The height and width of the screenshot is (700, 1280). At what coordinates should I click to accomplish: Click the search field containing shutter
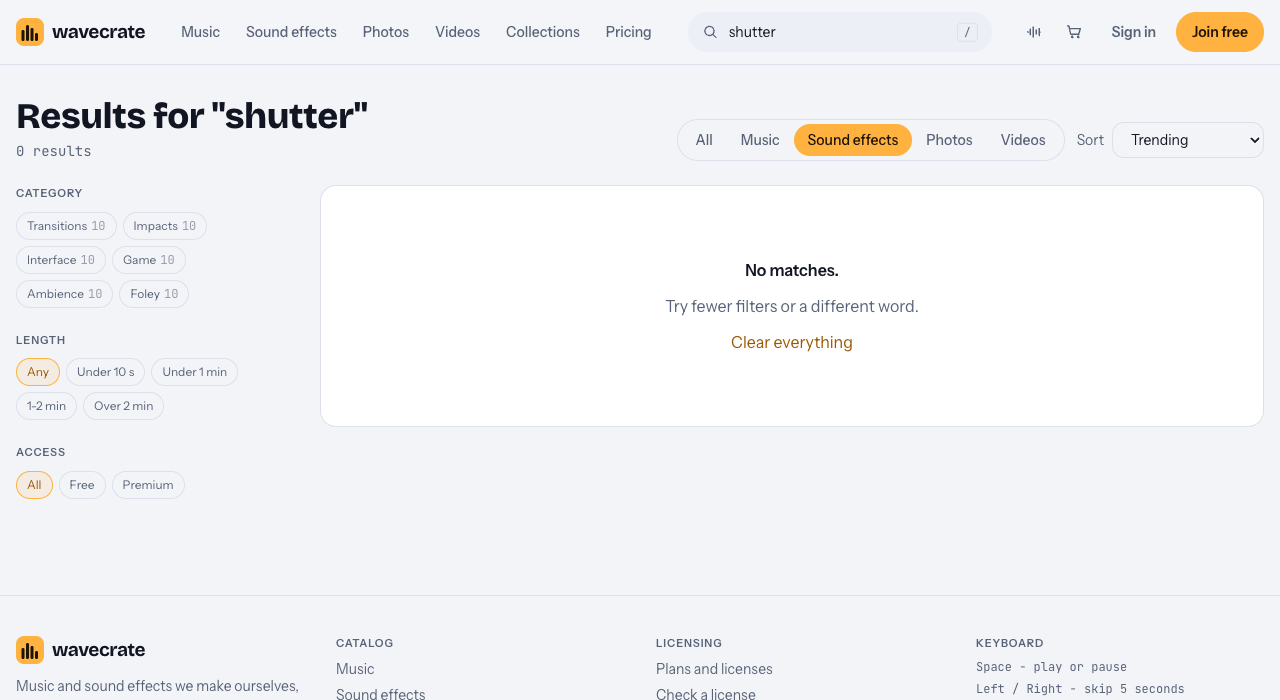pyautogui.click(x=840, y=32)
